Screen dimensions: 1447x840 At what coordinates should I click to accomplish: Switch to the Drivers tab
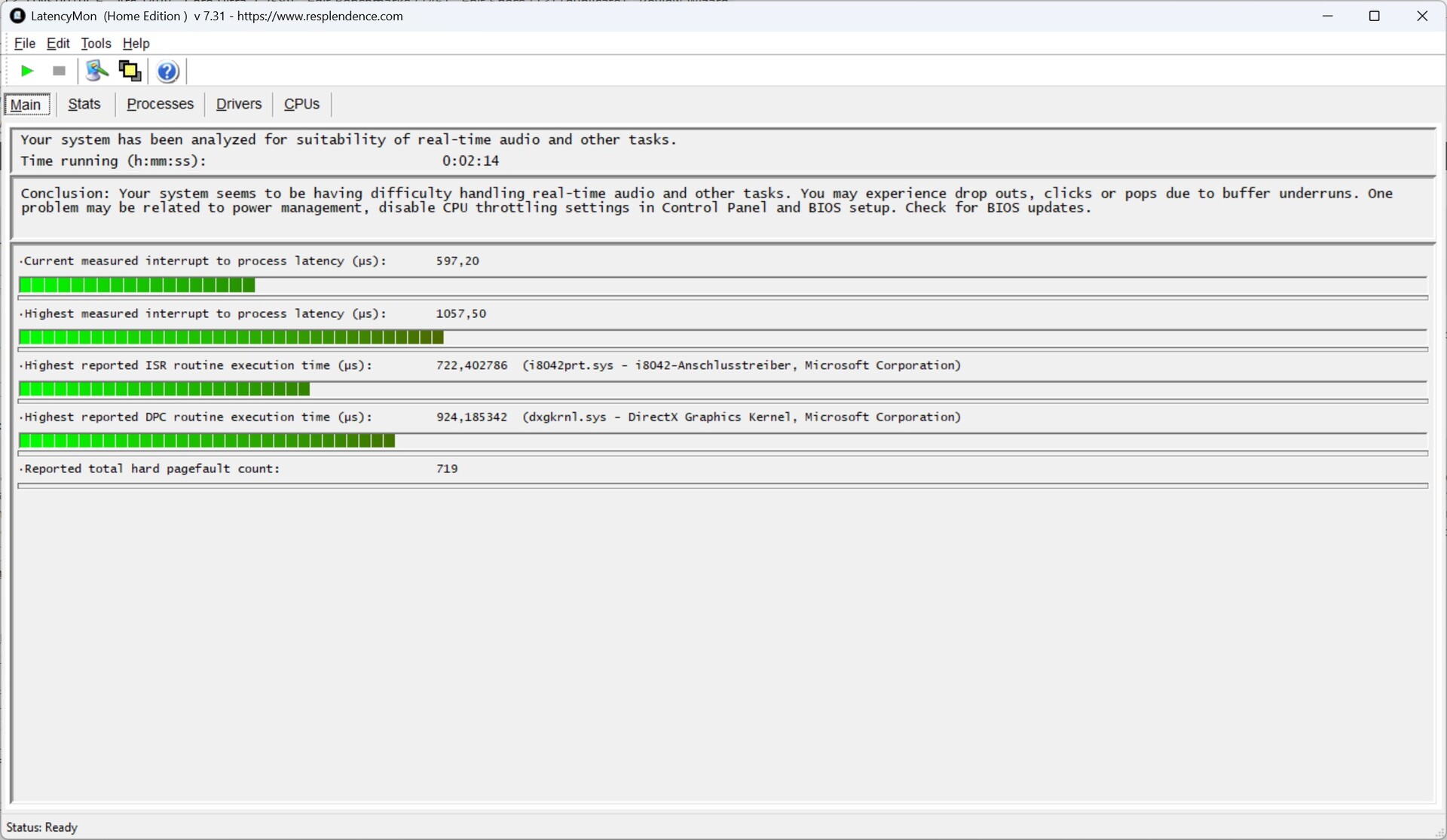tap(238, 104)
